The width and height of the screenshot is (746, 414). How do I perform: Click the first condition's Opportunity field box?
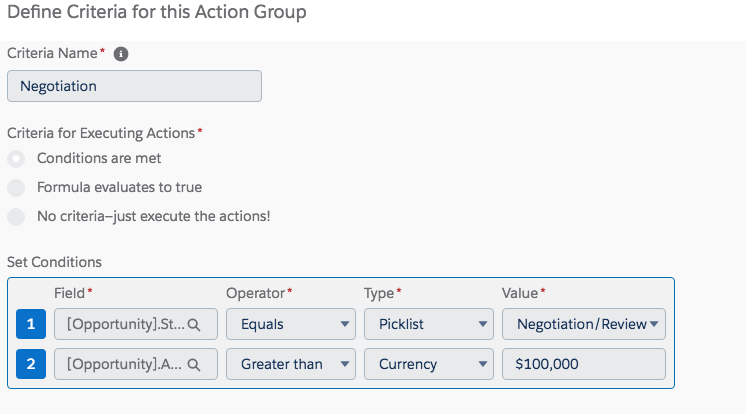point(125,324)
